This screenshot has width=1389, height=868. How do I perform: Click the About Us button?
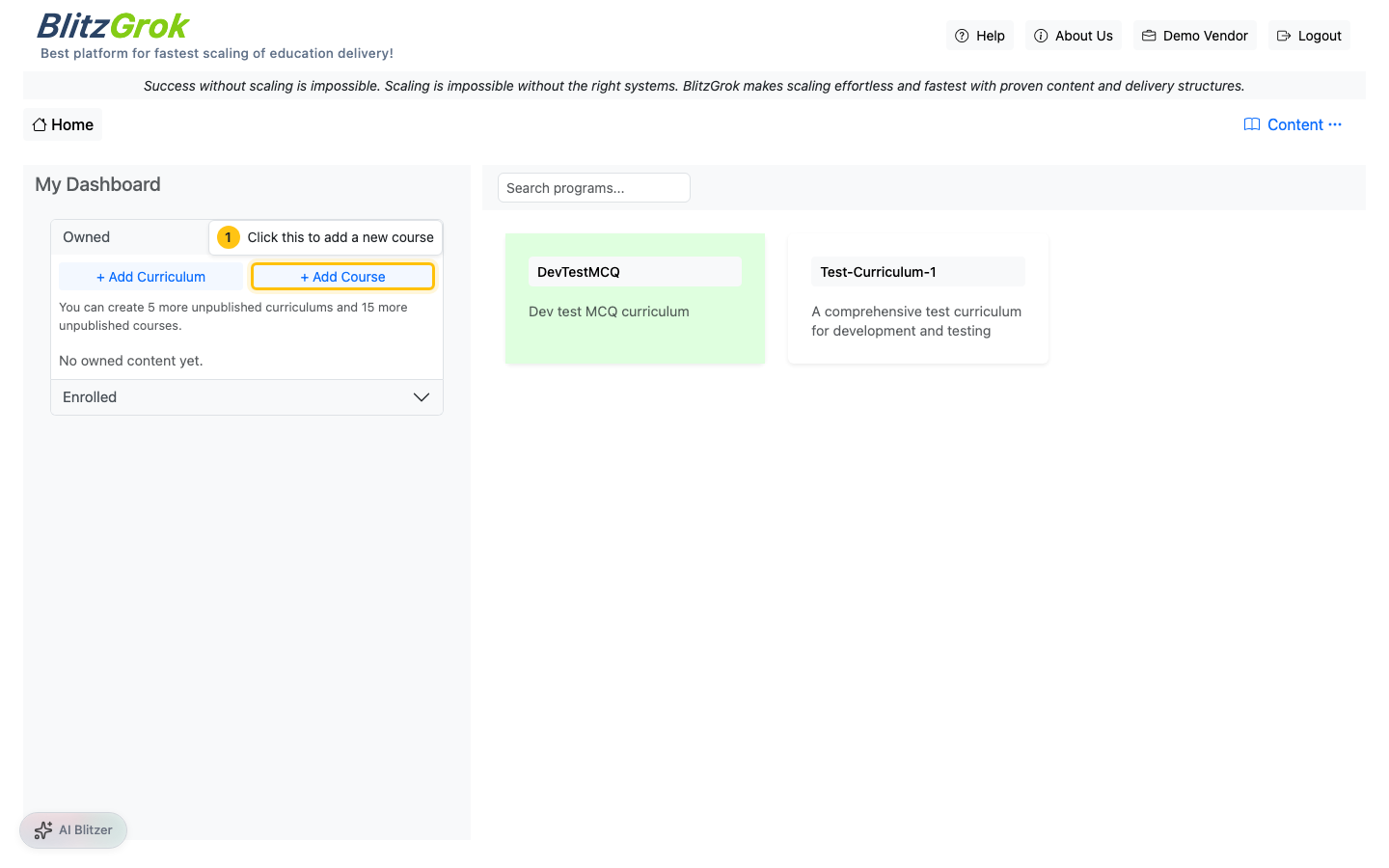coord(1073,35)
